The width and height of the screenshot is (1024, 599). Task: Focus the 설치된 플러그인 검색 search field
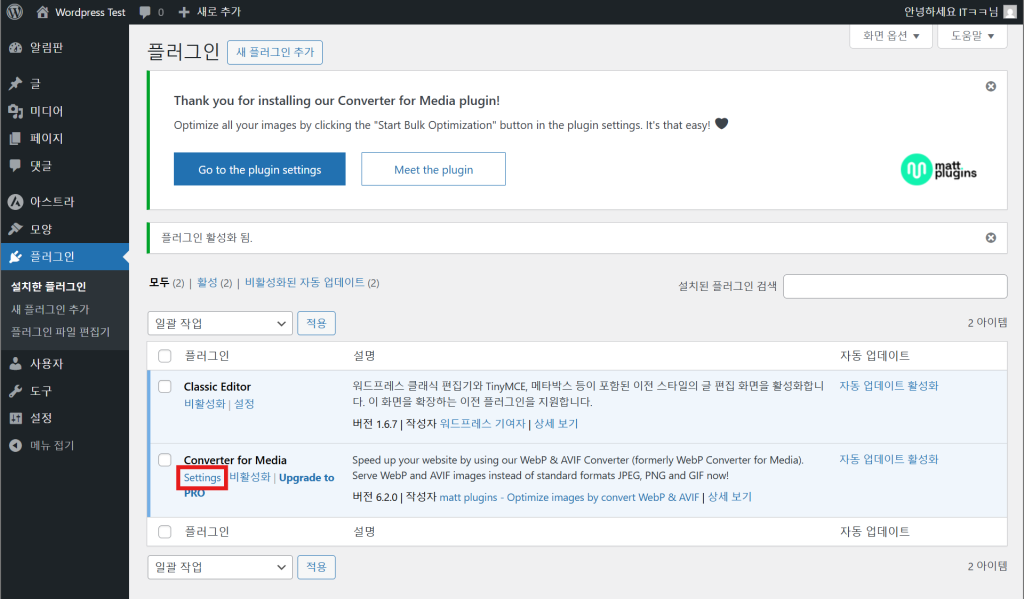[895, 286]
